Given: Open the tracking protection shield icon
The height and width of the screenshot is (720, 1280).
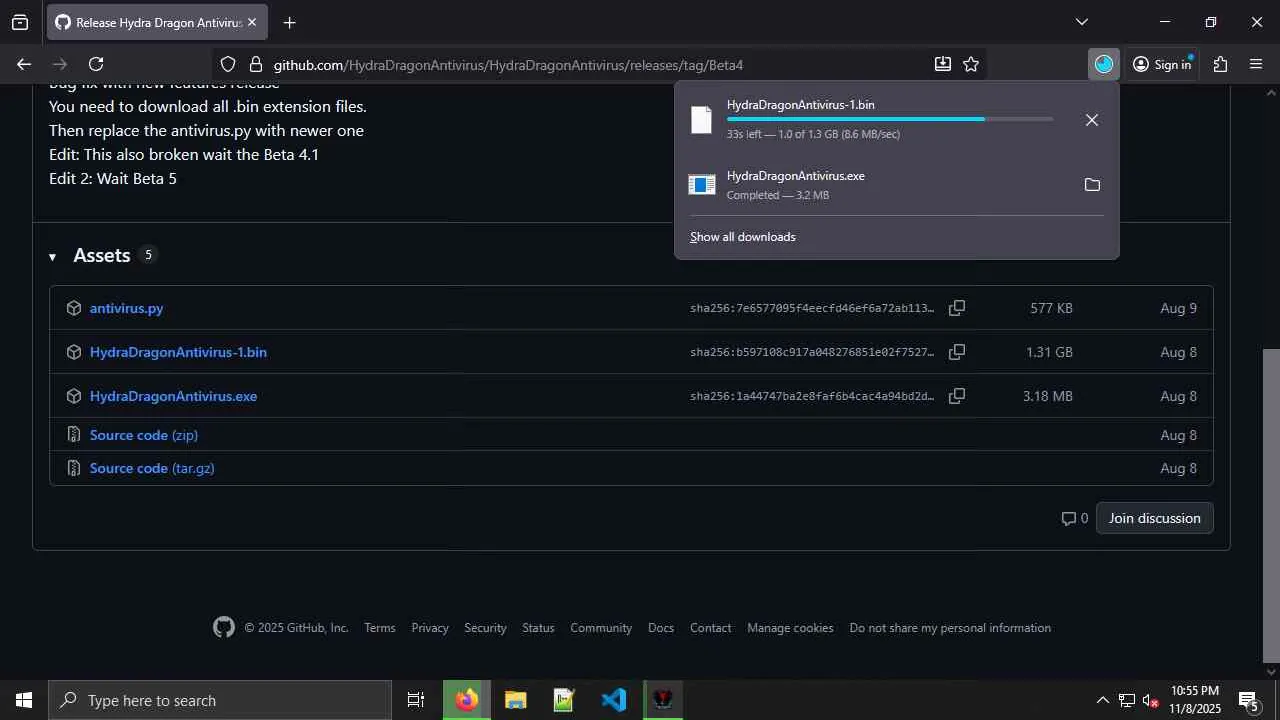Looking at the screenshot, I should [228, 64].
